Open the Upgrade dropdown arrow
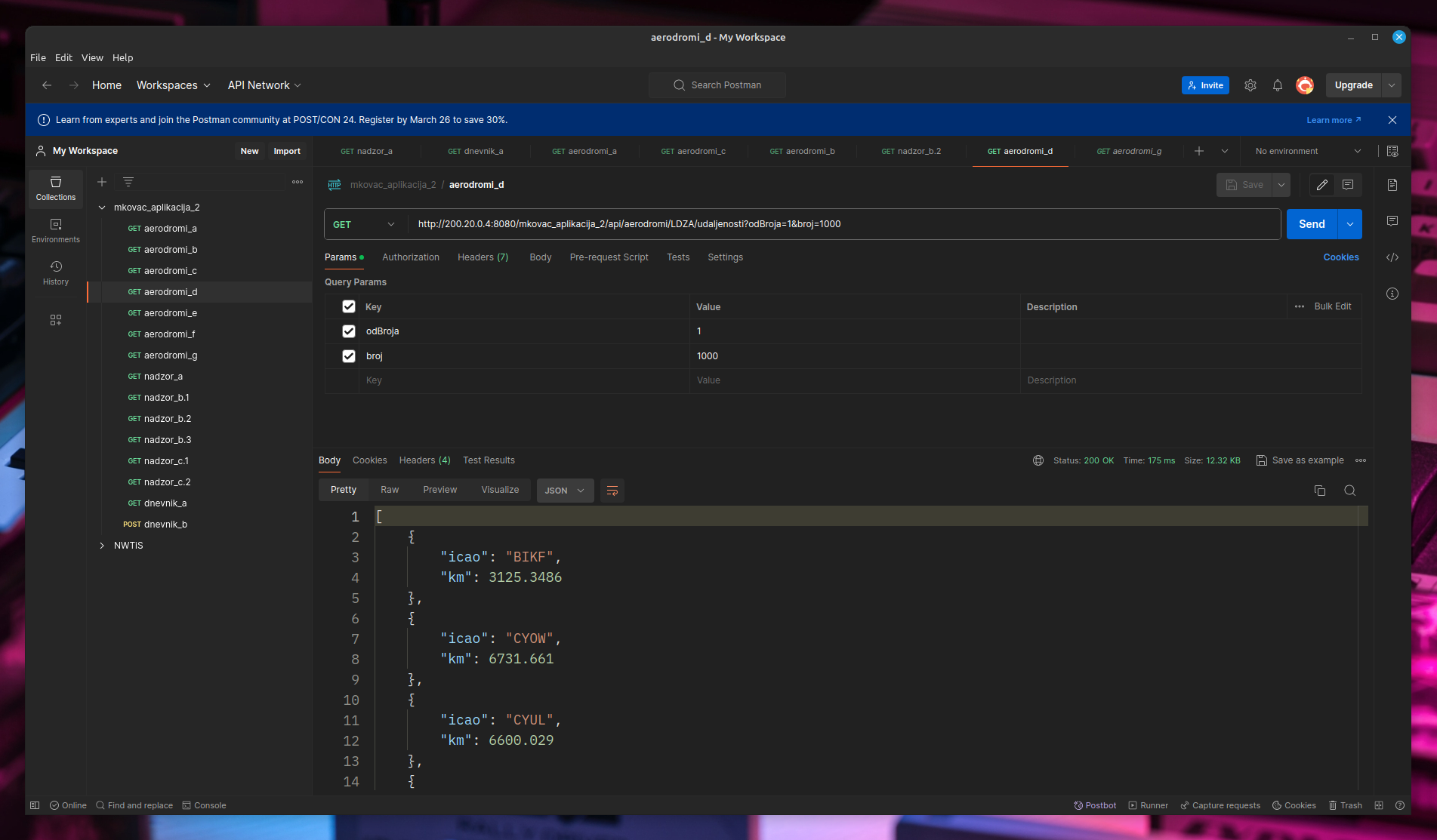 (x=1392, y=85)
